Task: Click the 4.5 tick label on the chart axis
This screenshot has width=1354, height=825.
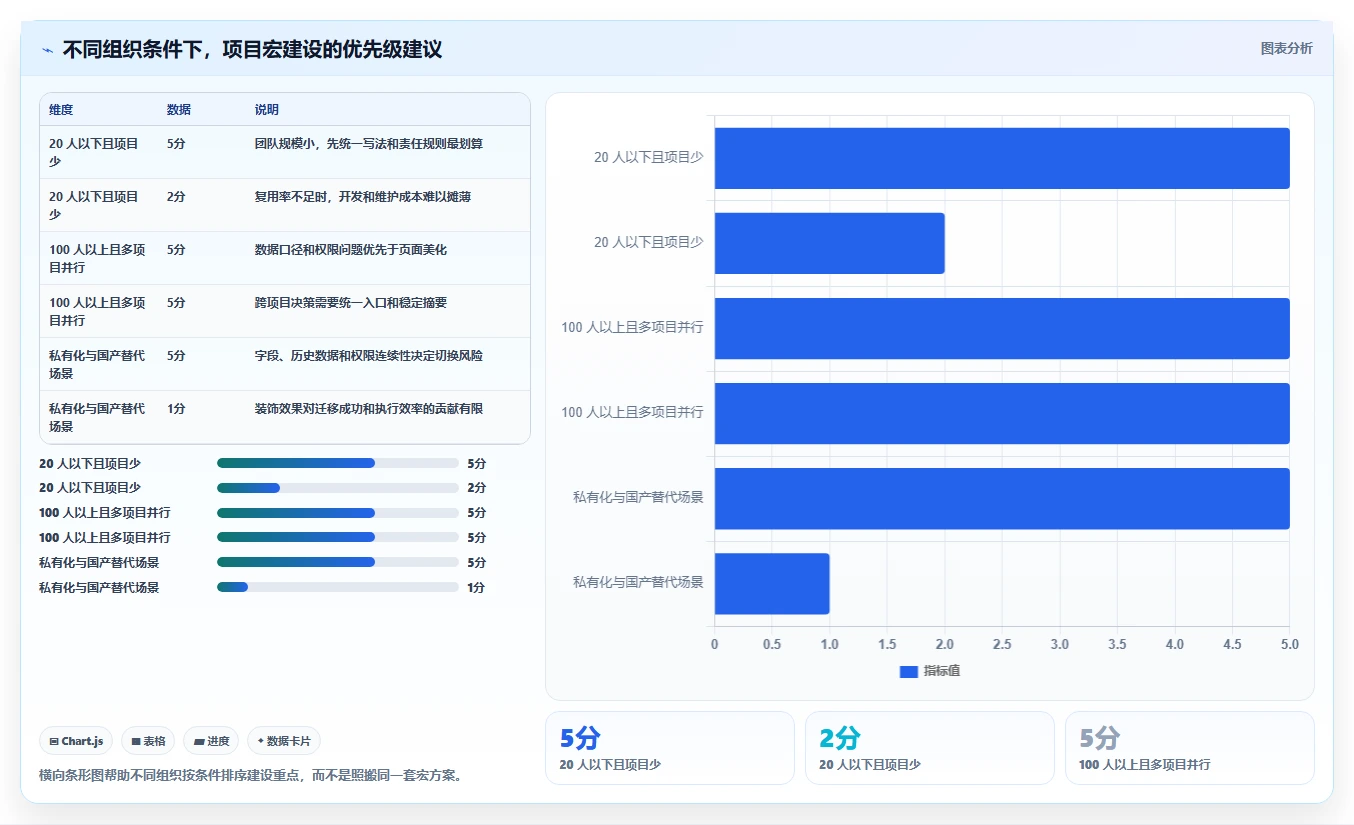Action: 1232,645
